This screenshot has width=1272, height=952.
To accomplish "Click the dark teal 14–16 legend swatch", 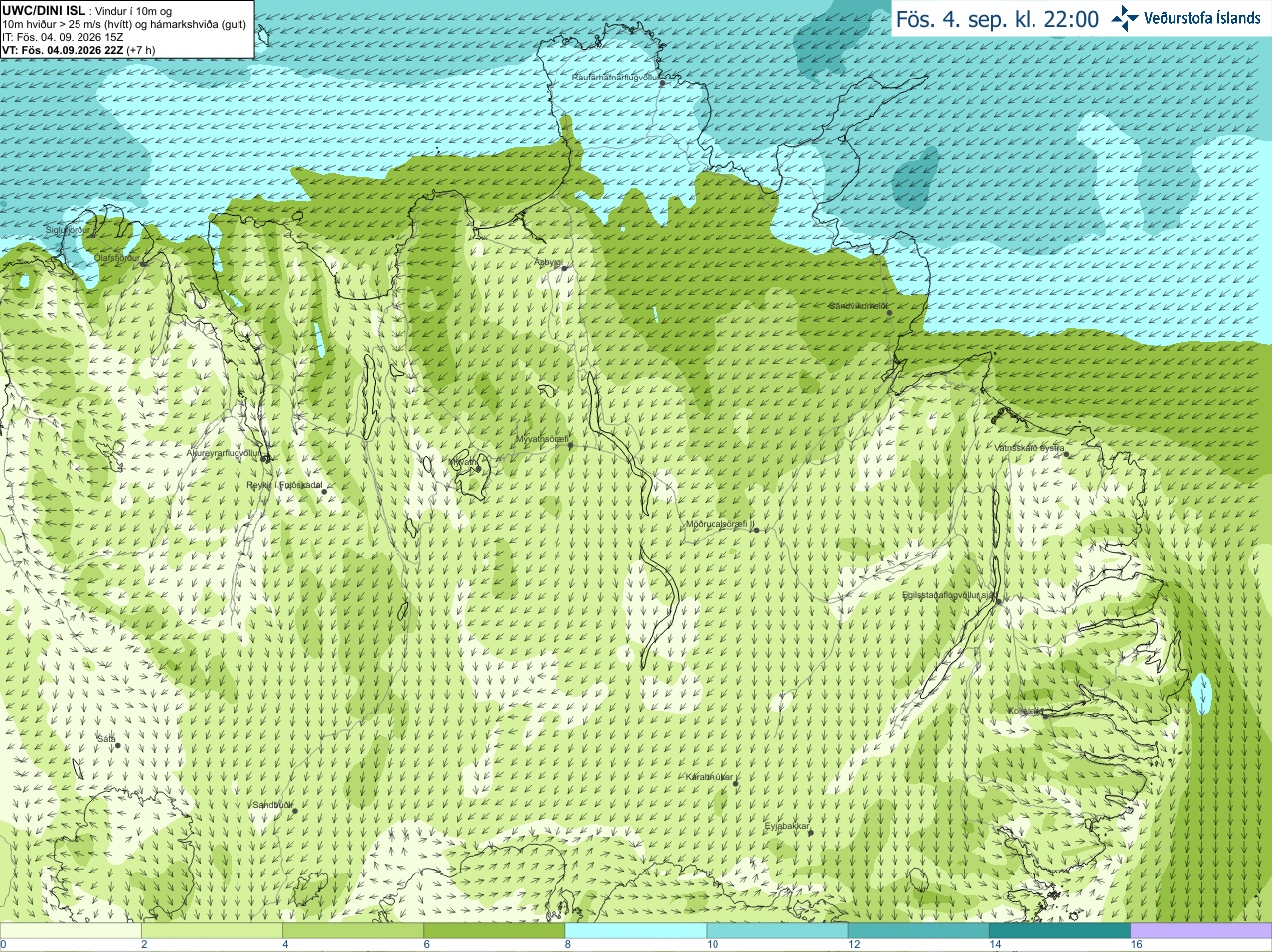I will coord(1059,931).
